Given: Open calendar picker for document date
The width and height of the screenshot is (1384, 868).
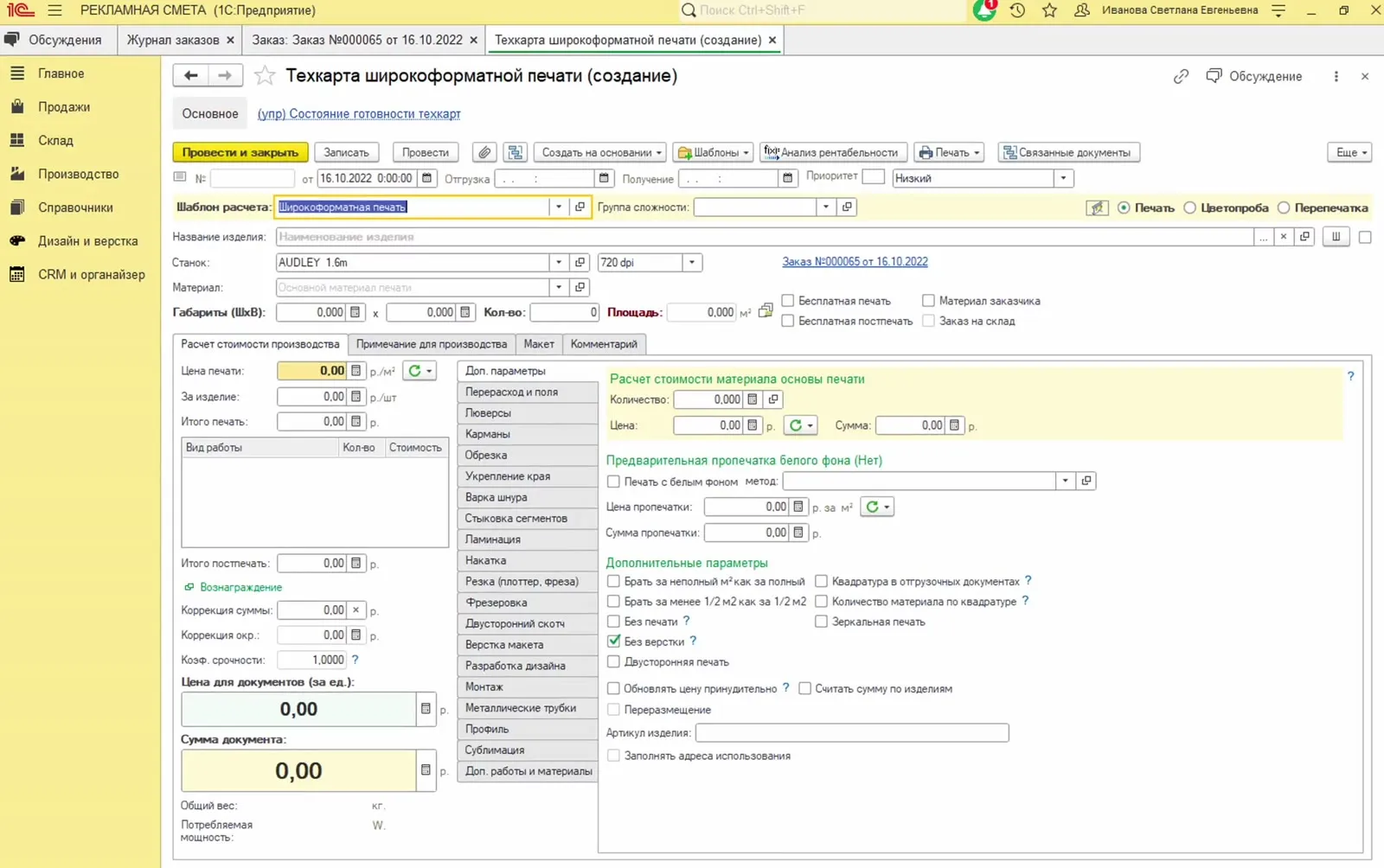Looking at the screenshot, I should [x=426, y=178].
